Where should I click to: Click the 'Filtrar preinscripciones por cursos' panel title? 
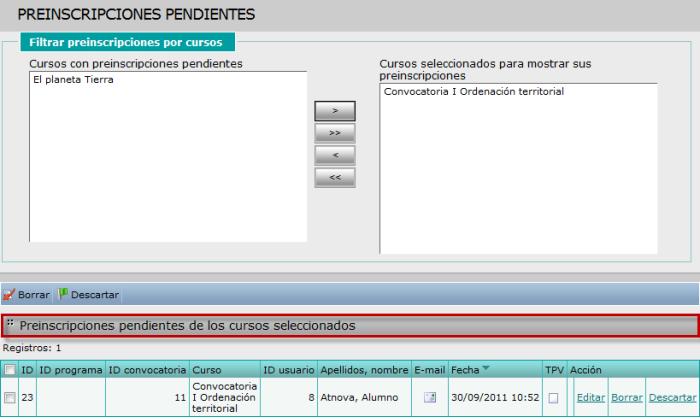coord(126,42)
